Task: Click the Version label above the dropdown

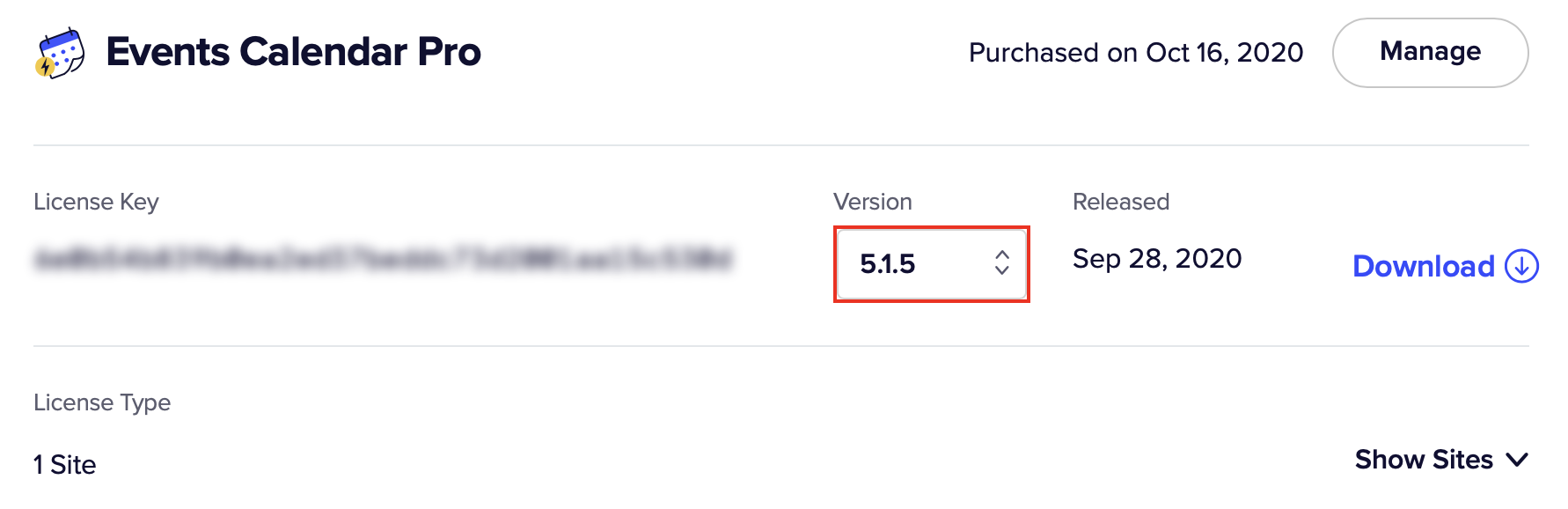Action: pyautogui.click(x=872, y=202)
